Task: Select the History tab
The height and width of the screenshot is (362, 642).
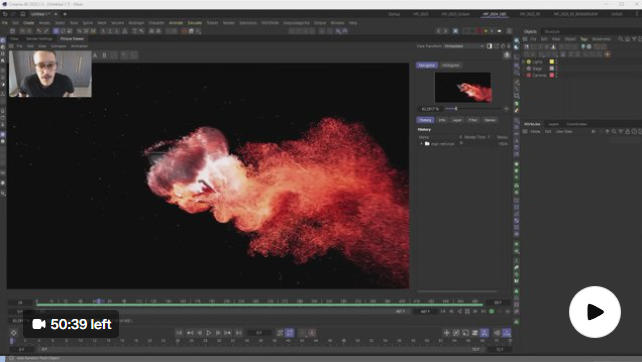Action: click(425, 120)
